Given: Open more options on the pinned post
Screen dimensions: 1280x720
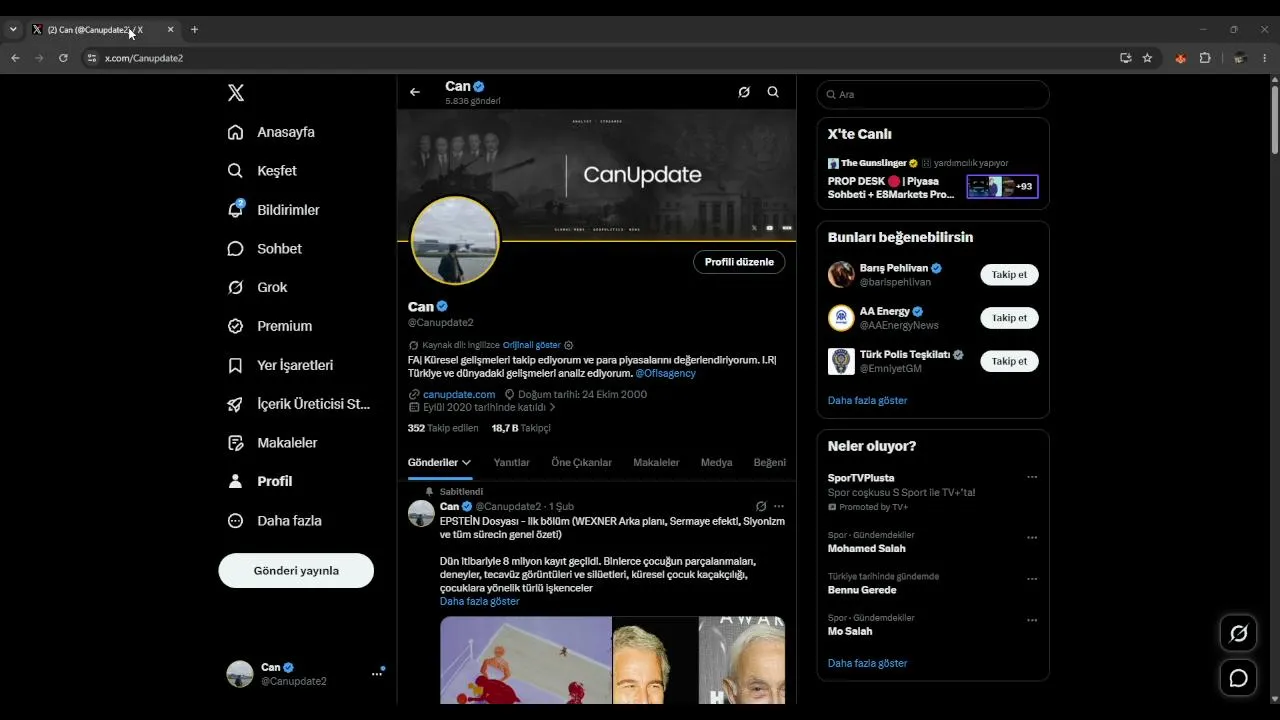Looking at the screenshot, I should coord(779,507).
